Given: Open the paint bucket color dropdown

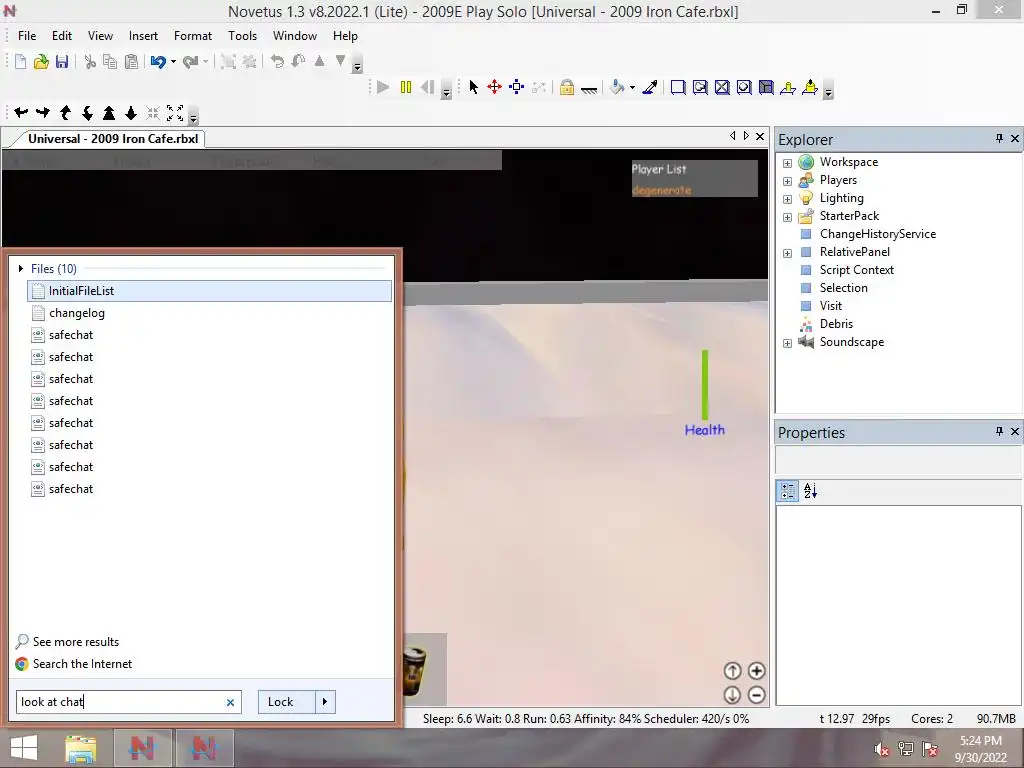Looking at the screenshot, I should pos(632,88).
